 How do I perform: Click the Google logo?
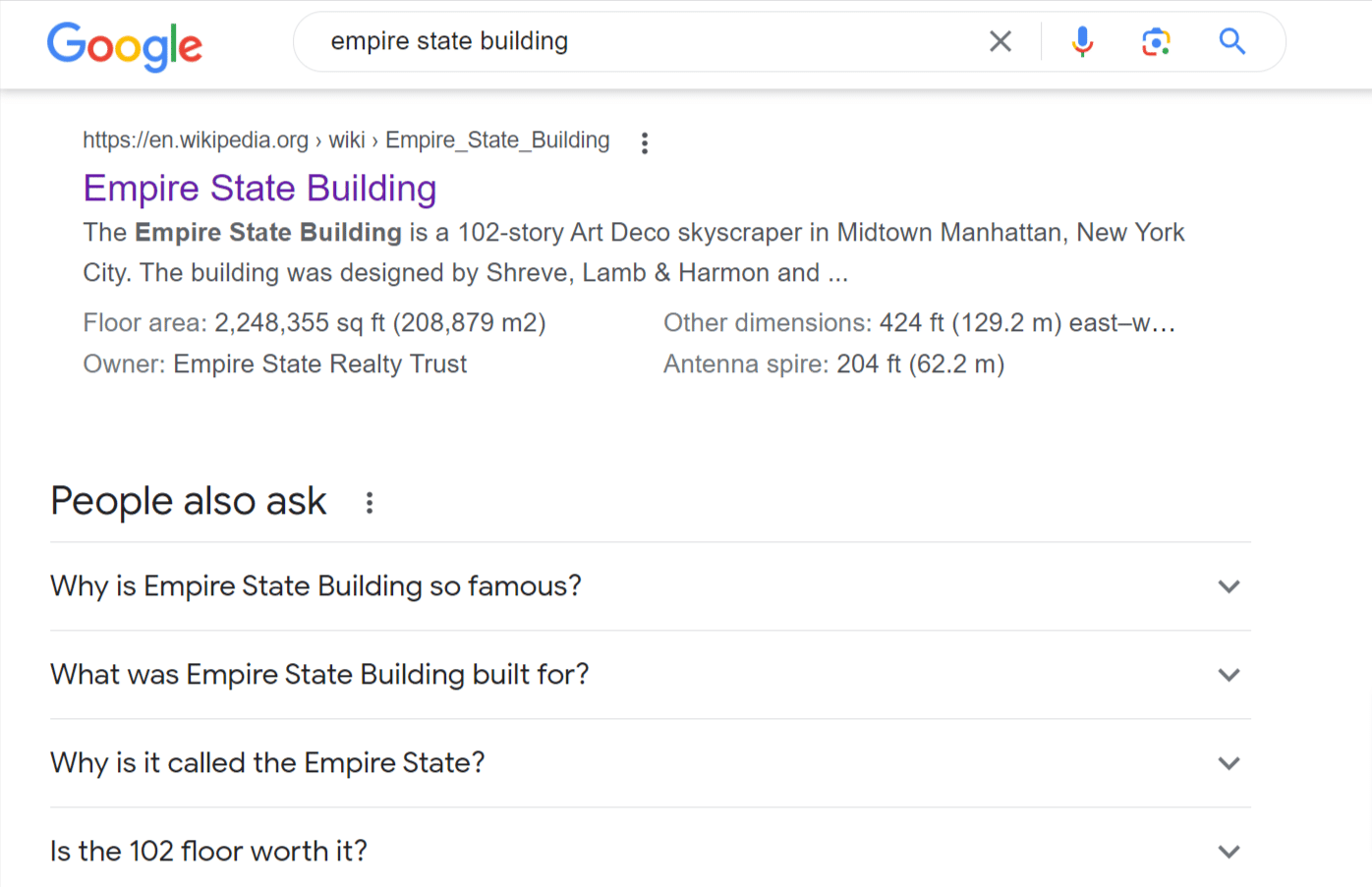coord(125,45)
